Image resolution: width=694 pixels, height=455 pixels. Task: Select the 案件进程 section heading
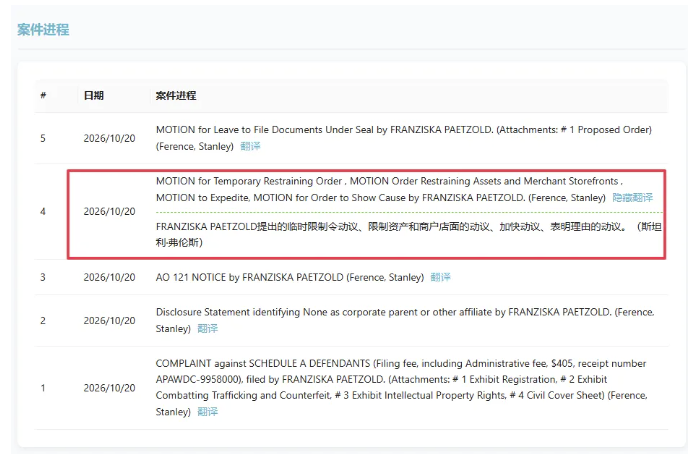pyautogui.click(x=43, y=30)
